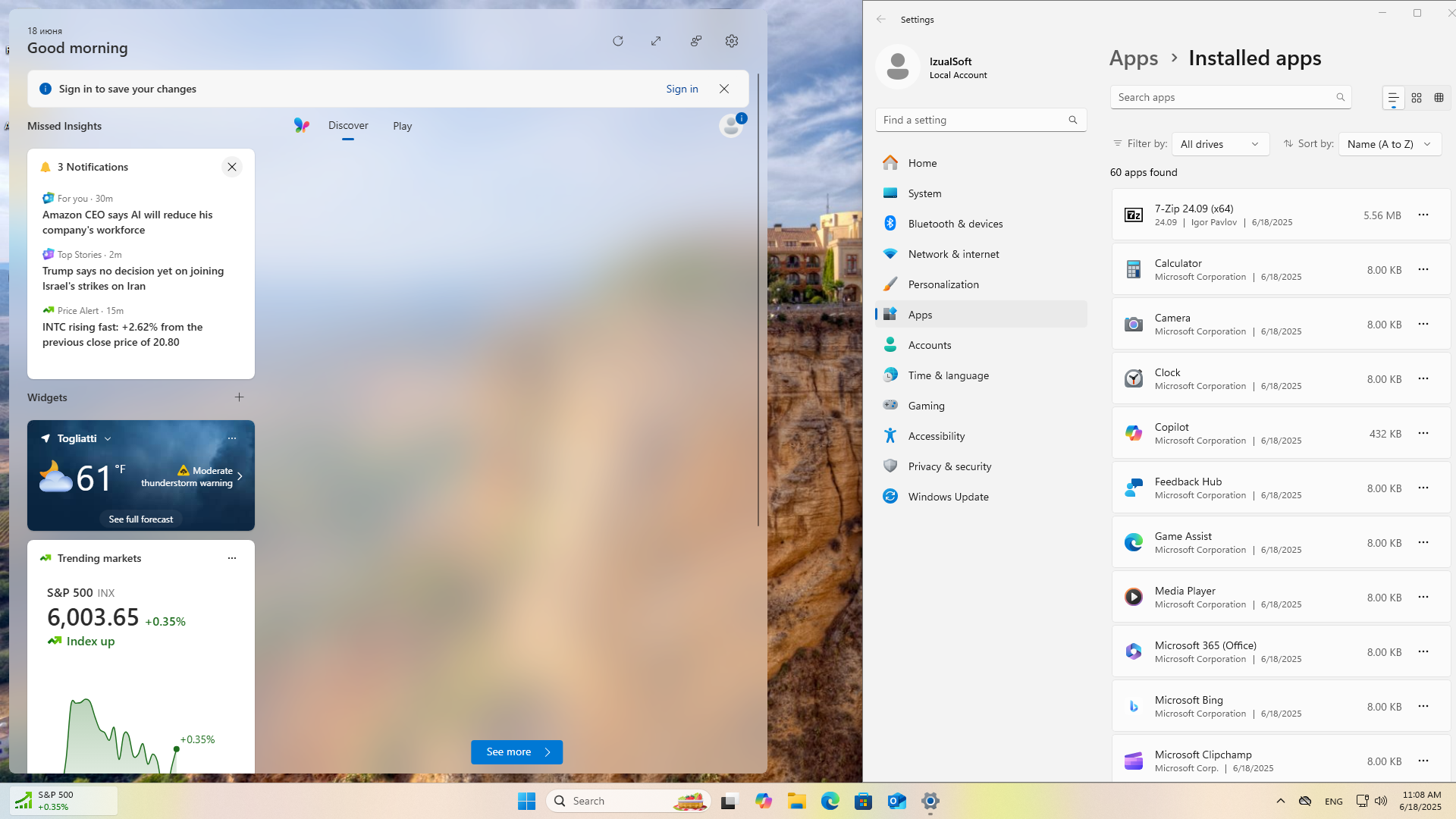This screenshot has width=1456, height=819.
Task: Open Windows Start menu
Action: coord(526,801)
